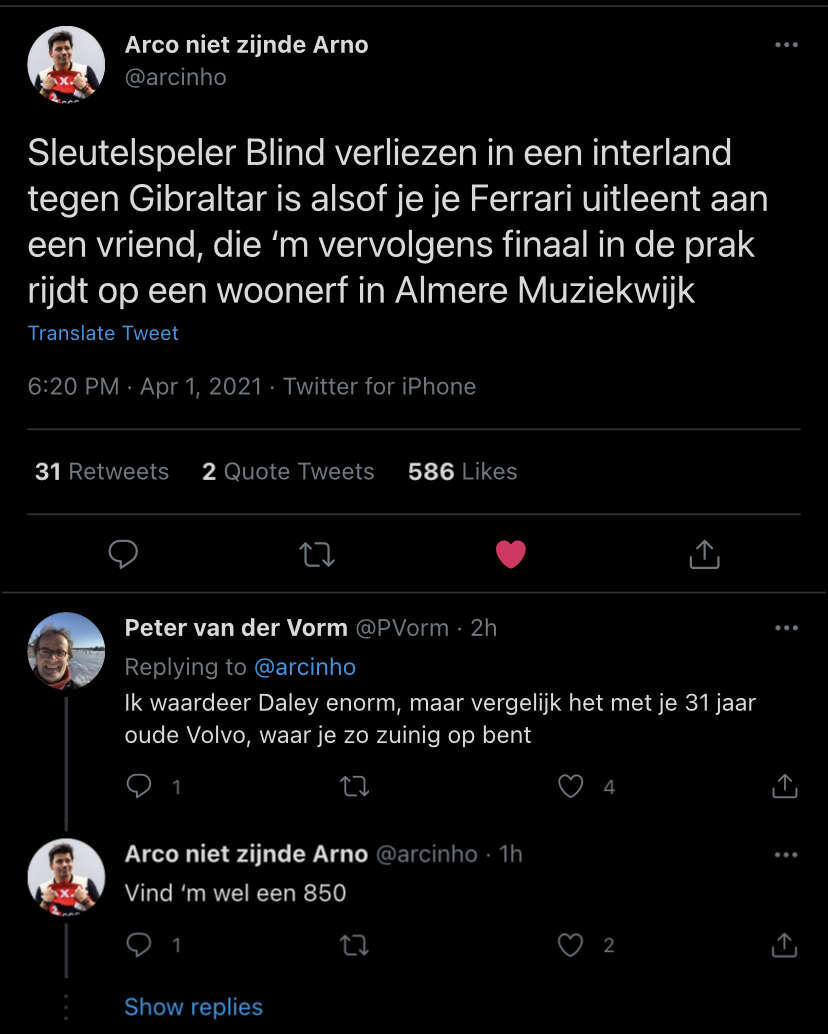Open the reply composer for the main tweet
Viewport: 828px width, 1034px height.
(123, 553)
